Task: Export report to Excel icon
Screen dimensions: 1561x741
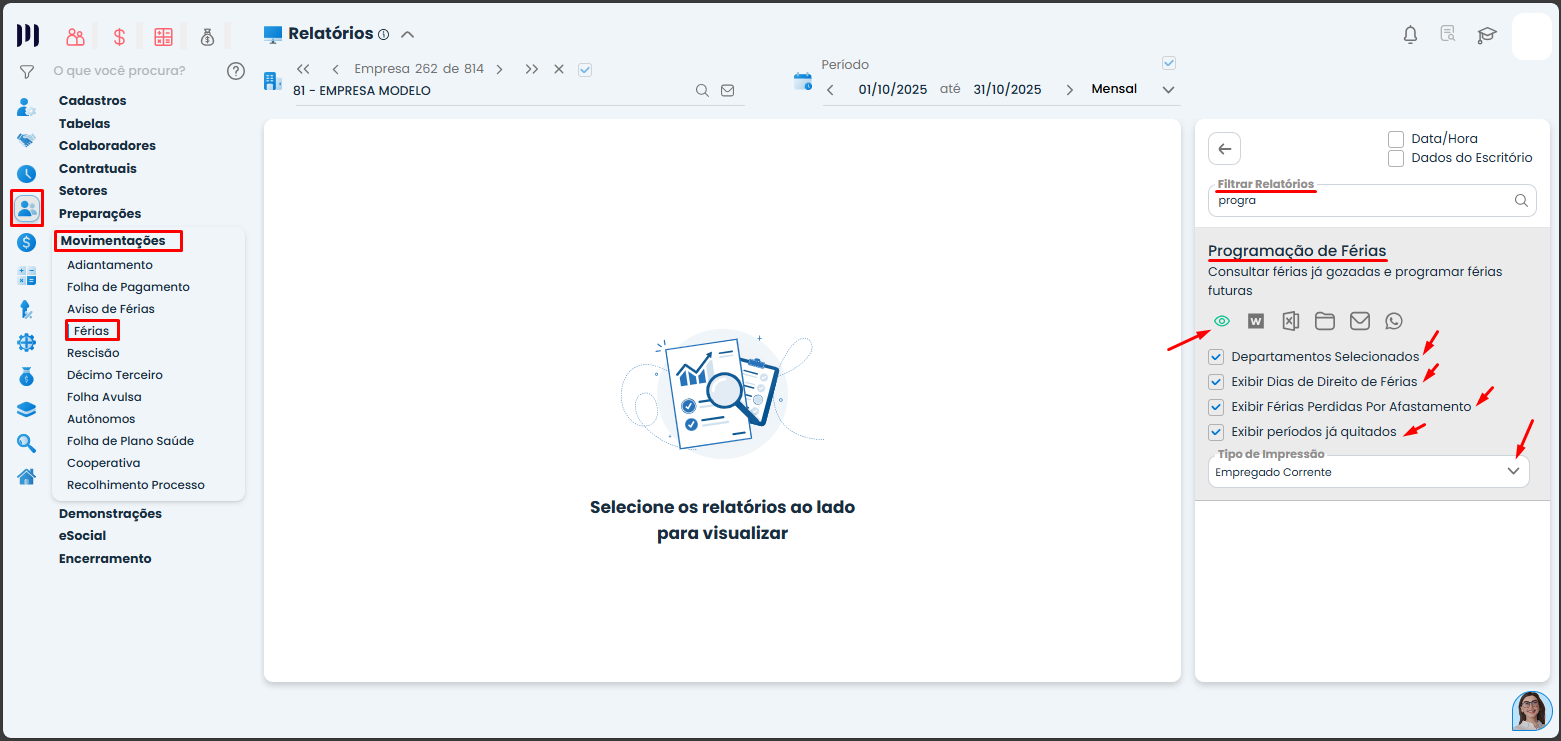Action: 1290,321
